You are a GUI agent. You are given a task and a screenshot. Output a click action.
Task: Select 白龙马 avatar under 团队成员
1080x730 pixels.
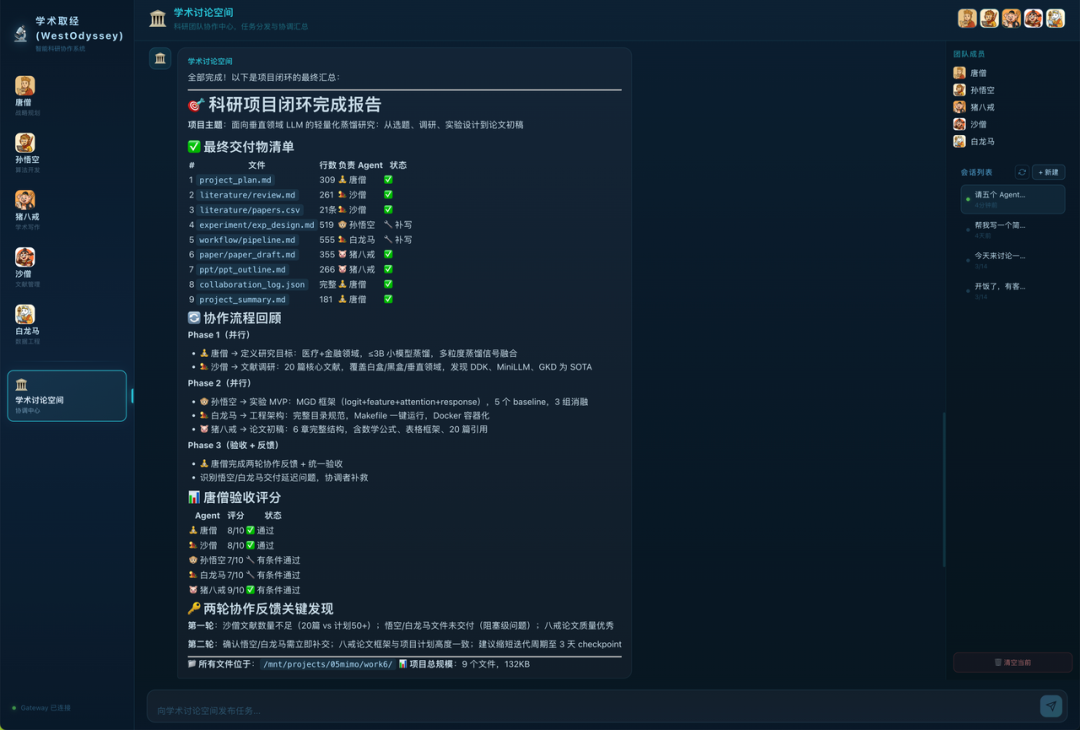[x=960, y=141]
